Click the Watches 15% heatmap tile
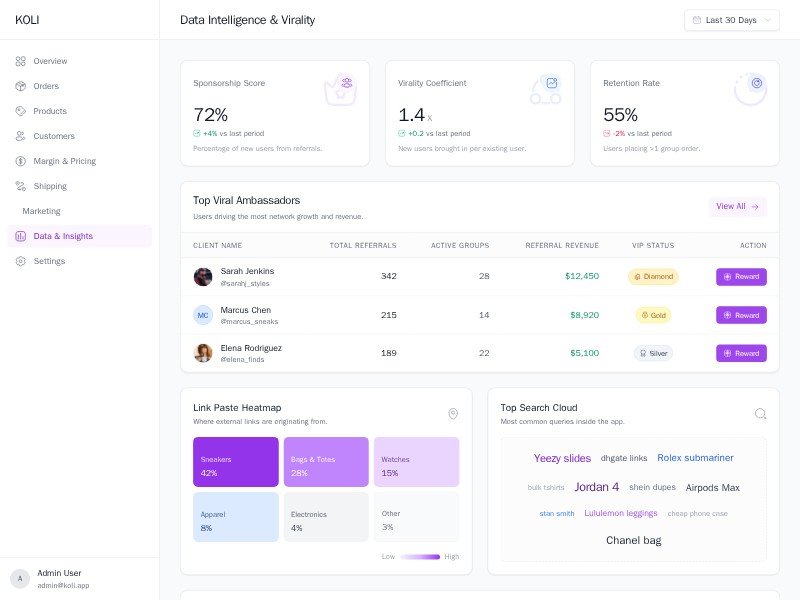The image size is (800, 600). tap(416, 462)
